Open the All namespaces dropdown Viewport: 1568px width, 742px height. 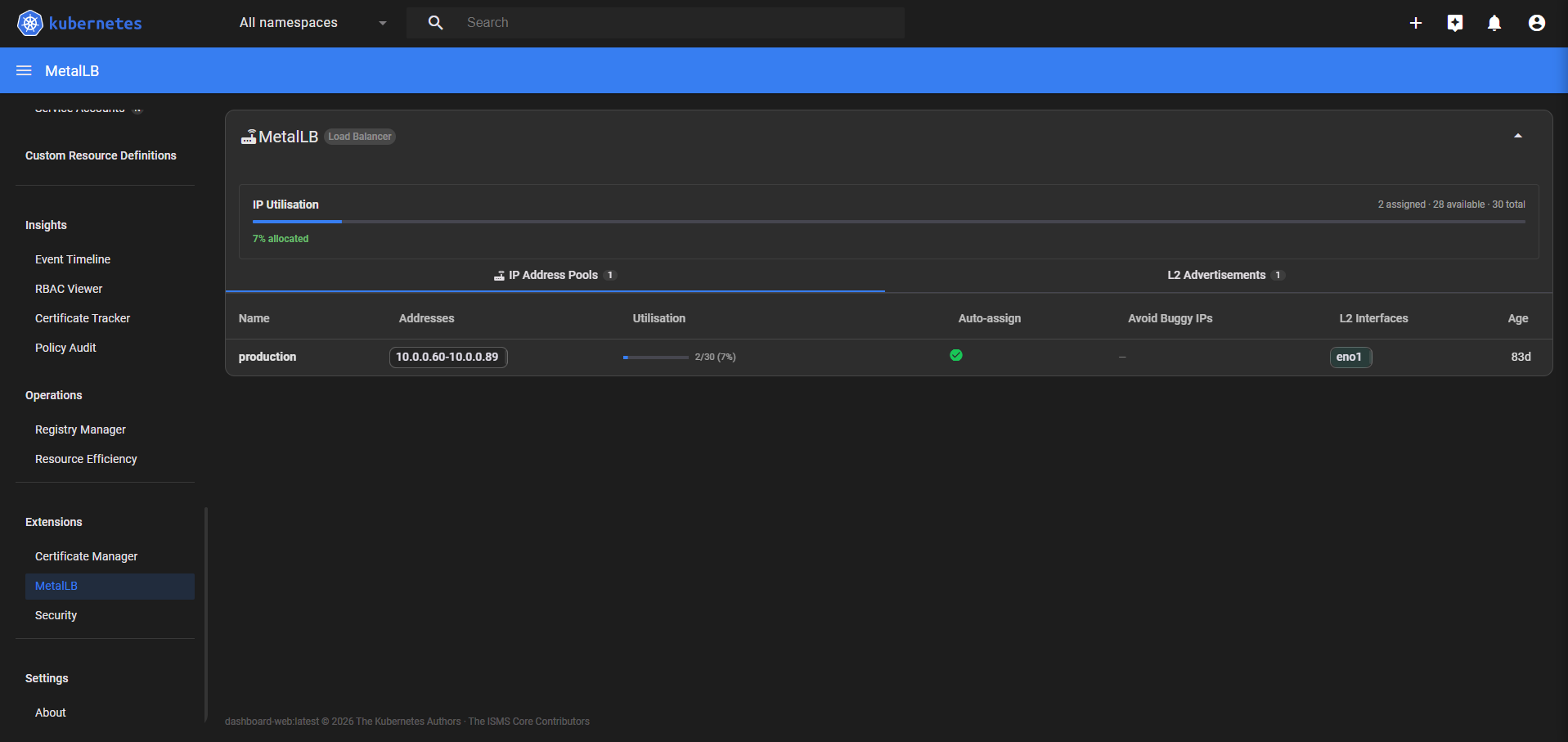(x=313, y=23)
